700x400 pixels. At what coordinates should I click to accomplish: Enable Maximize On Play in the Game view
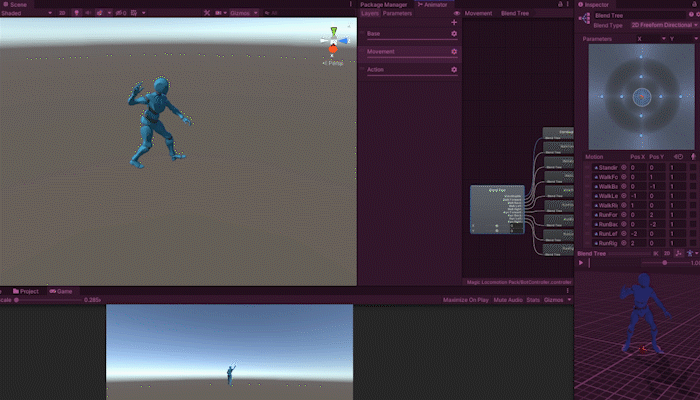pyautogui.click(x=464, y=299)
